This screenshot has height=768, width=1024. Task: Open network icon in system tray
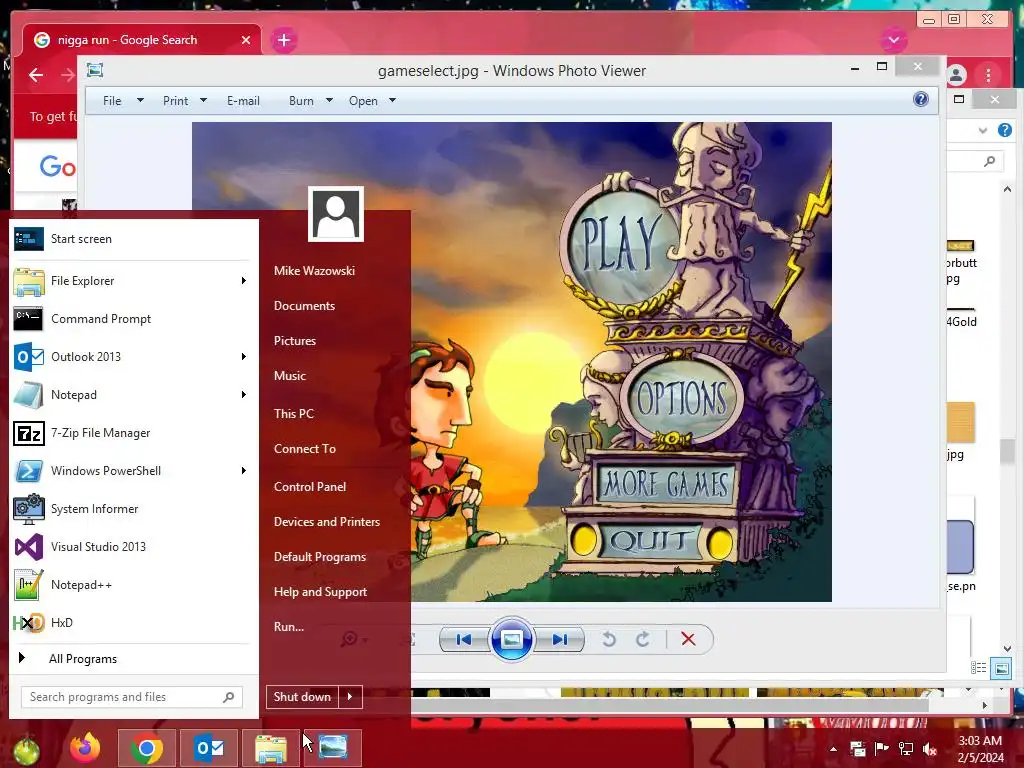[x=906, y=749]
